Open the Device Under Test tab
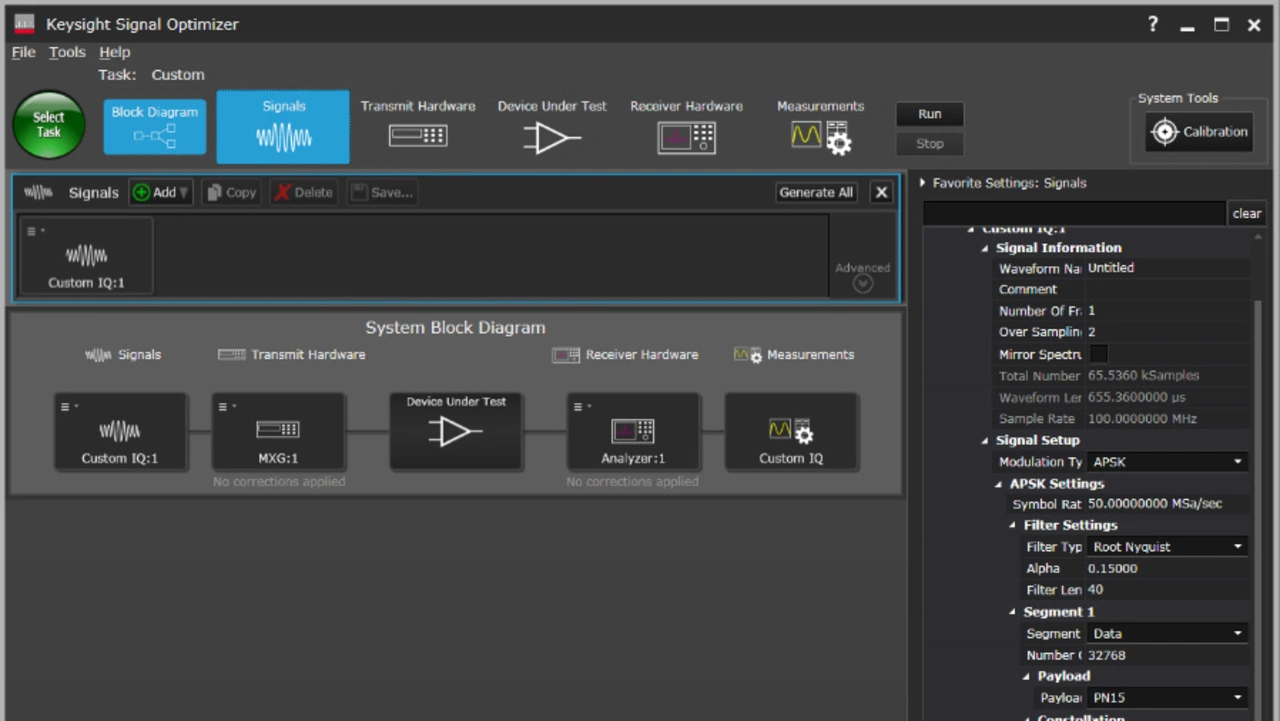Viewport: 1280px width, 721px height. tap(552, 126)
